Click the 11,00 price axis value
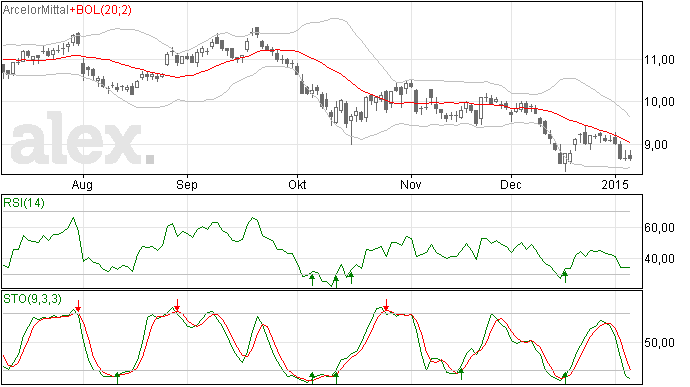This screenshot has height=387, width=690. coord(659,59)
